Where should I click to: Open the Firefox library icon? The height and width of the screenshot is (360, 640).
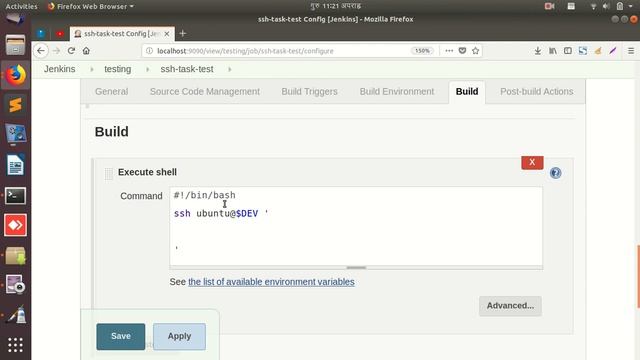553,51
